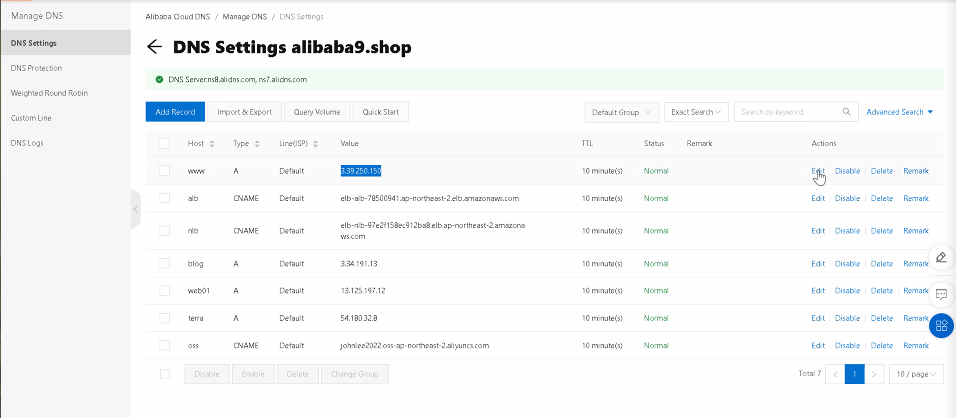The height and width of the screenshot is (418, 956).
Task: Add Remark to the blog record
Action: click(x=916, y=263)
